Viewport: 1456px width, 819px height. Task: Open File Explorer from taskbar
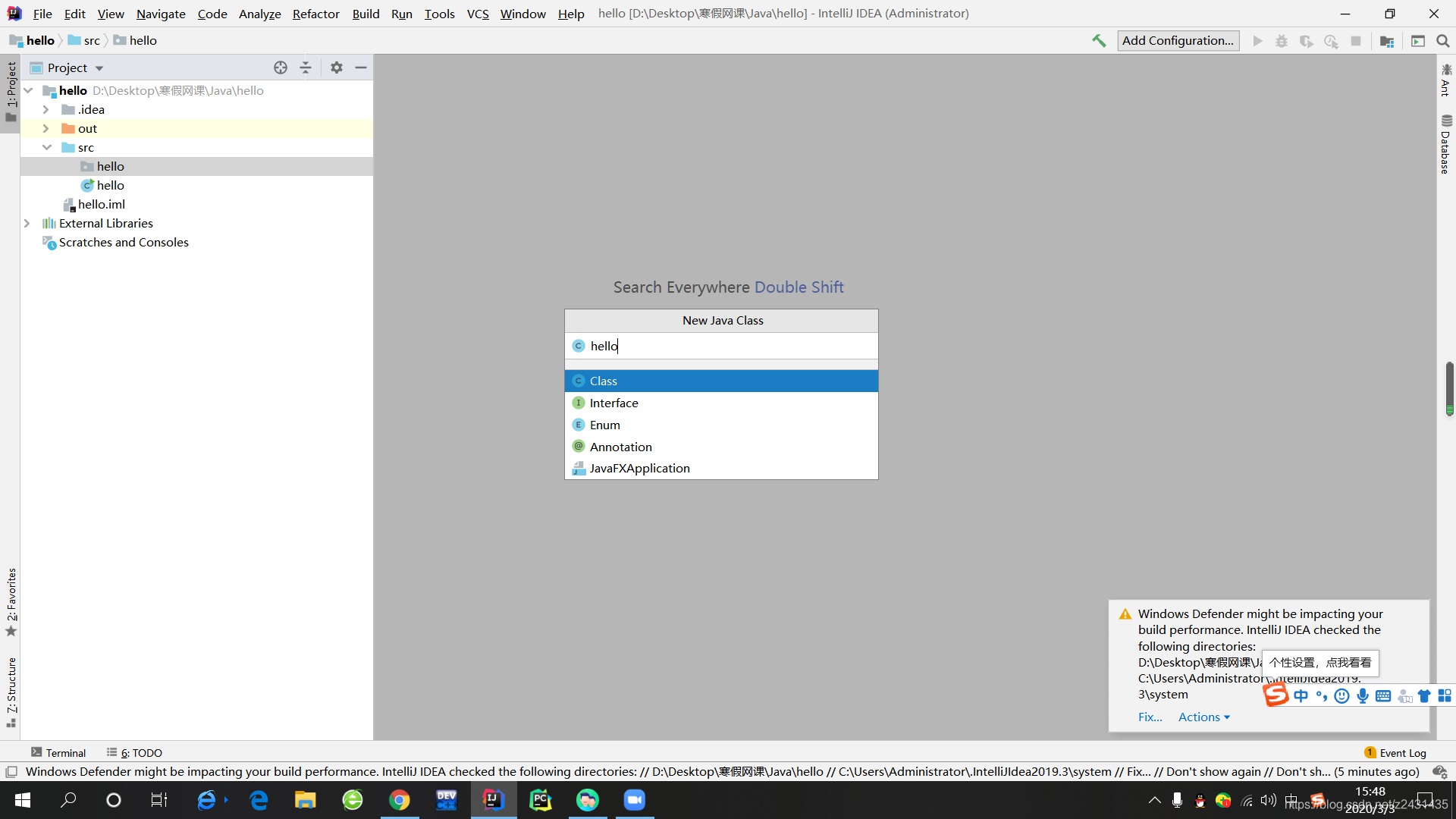click(x=305, y=800)
